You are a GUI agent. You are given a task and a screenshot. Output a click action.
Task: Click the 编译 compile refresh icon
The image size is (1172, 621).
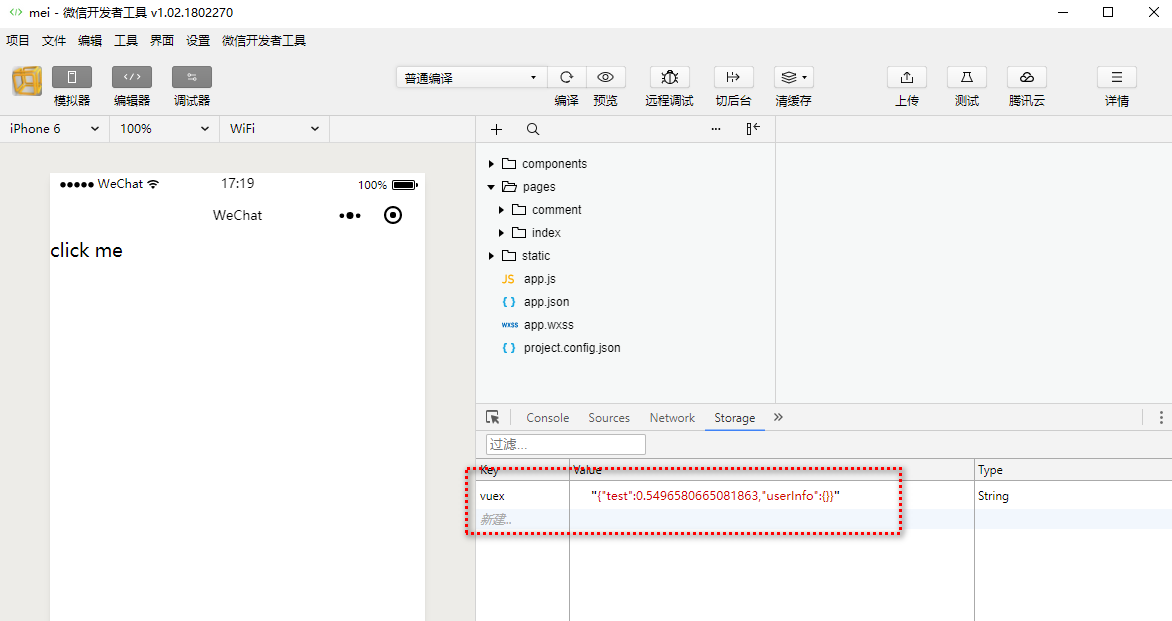click(x=567, y=77)
